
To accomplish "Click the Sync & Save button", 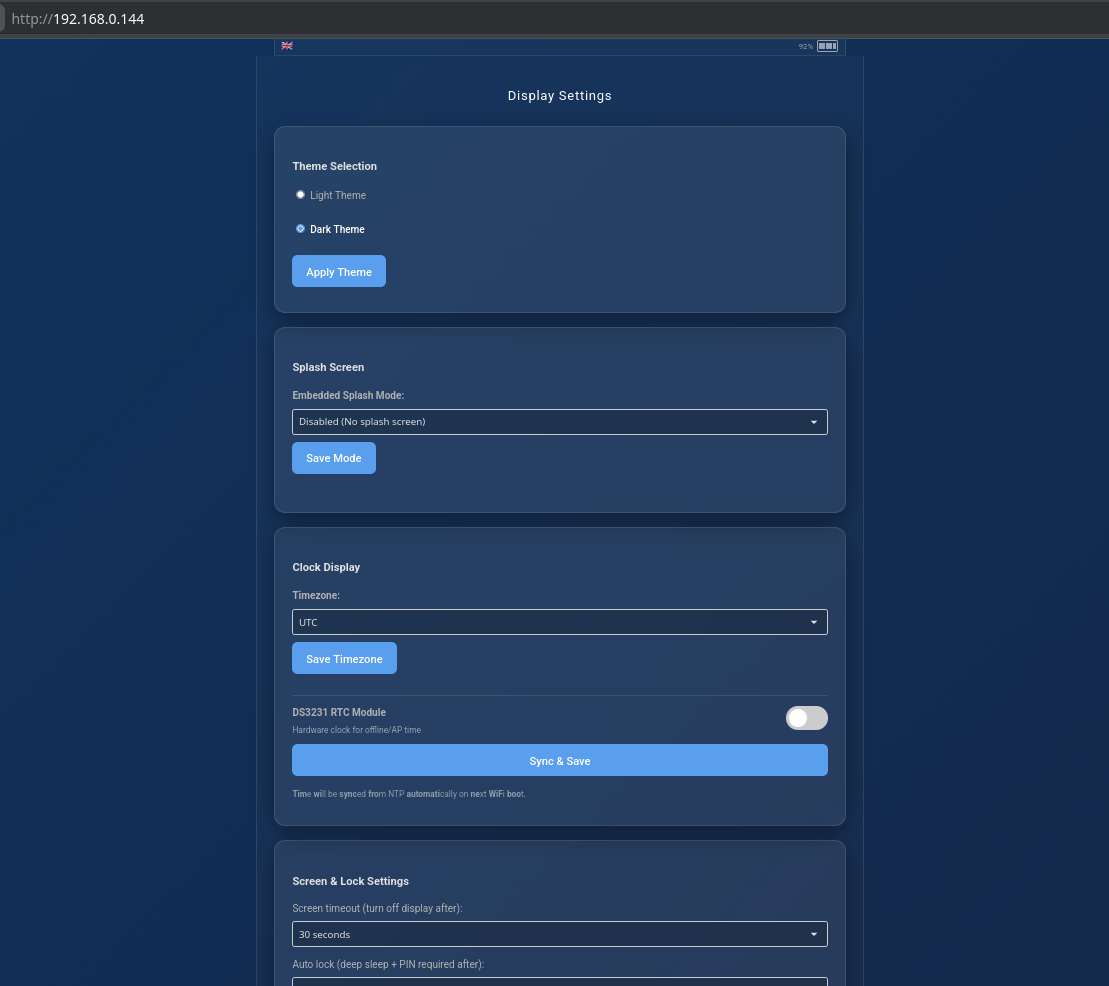I will tap(559, 760).
